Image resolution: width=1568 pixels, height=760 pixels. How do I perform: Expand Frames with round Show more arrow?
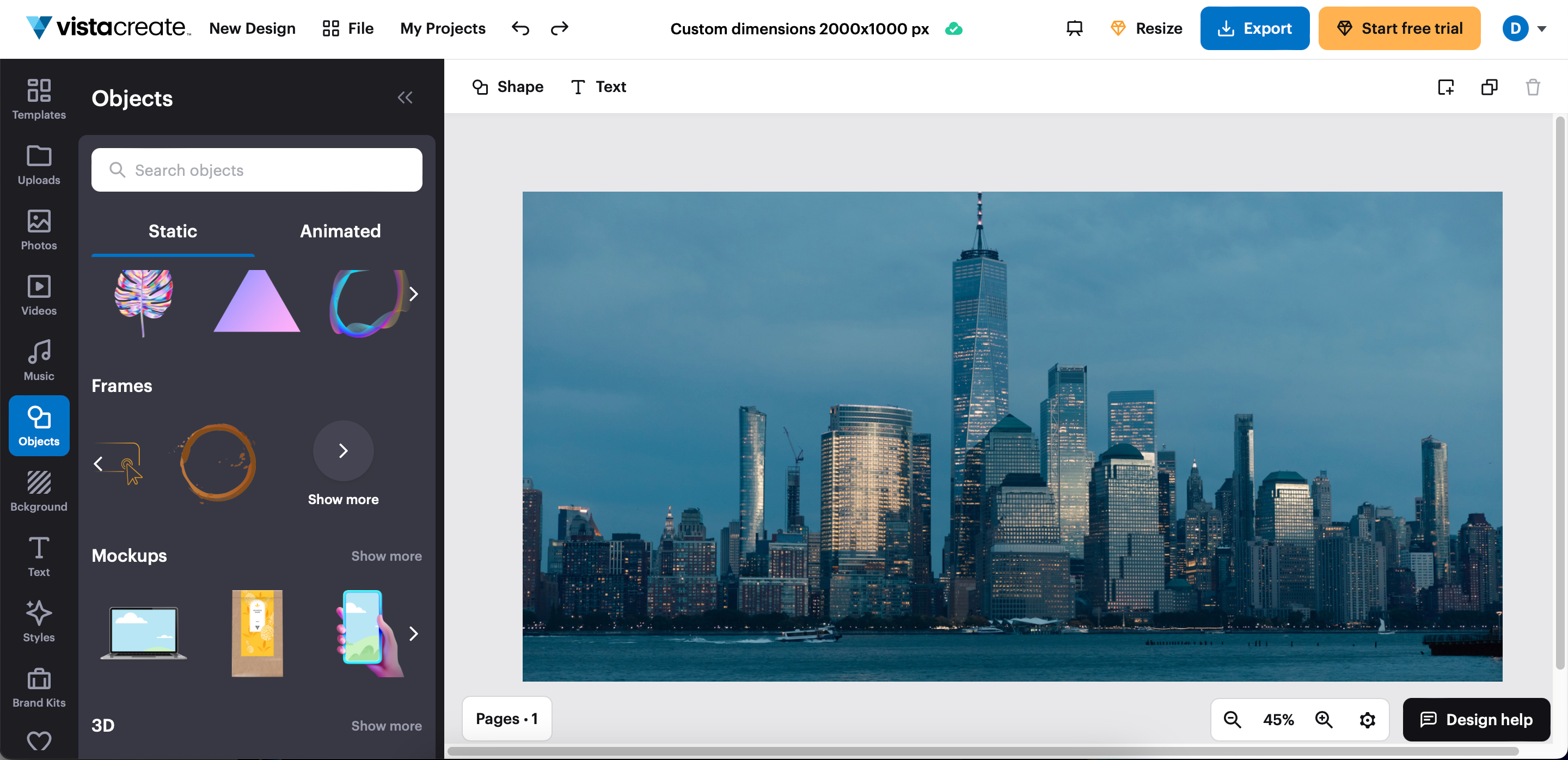344,450
